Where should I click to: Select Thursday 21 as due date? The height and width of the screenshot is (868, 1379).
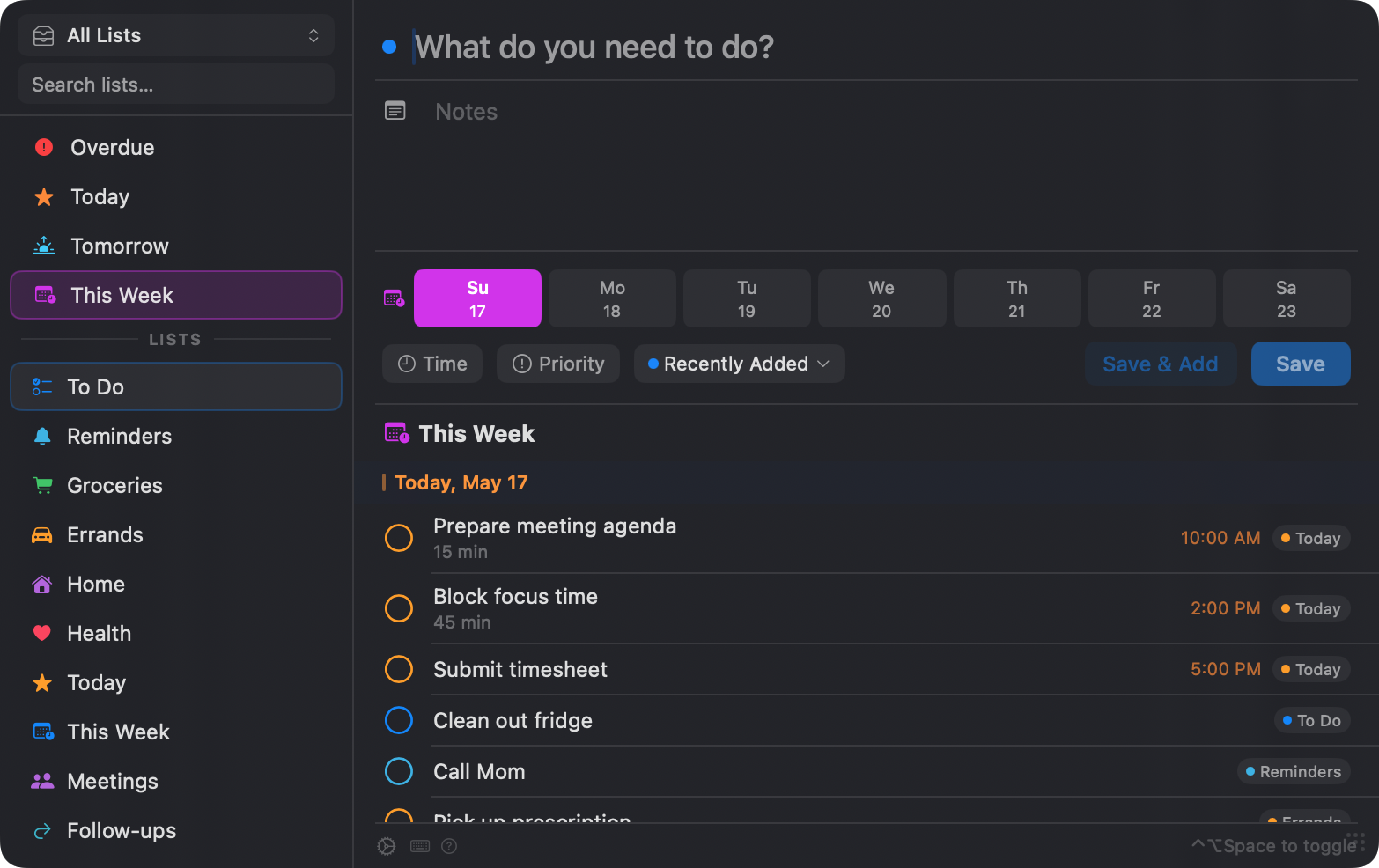coord(1017,298)
